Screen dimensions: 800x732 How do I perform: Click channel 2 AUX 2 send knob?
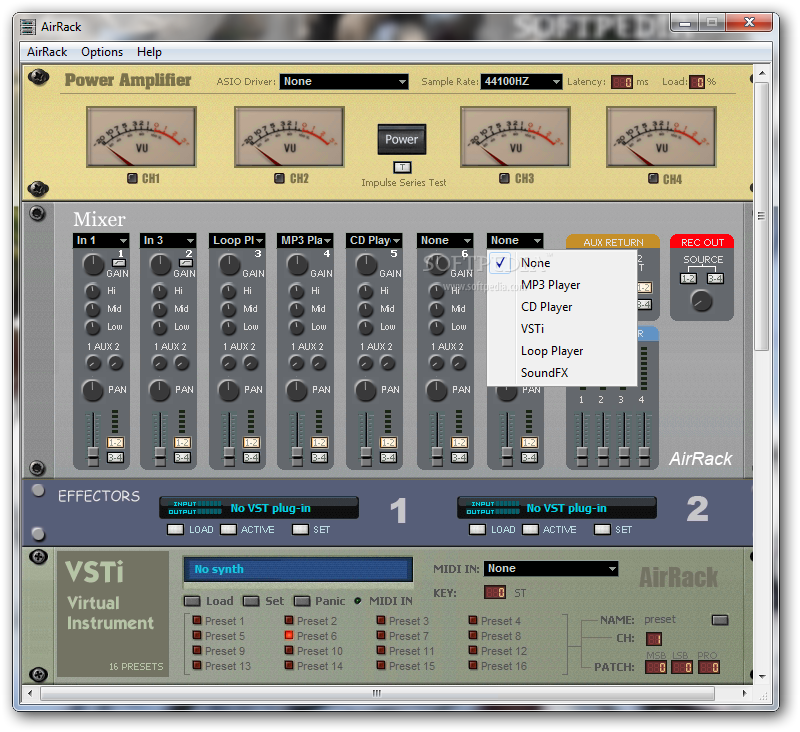pyautogui.click(x=182, y=363)
